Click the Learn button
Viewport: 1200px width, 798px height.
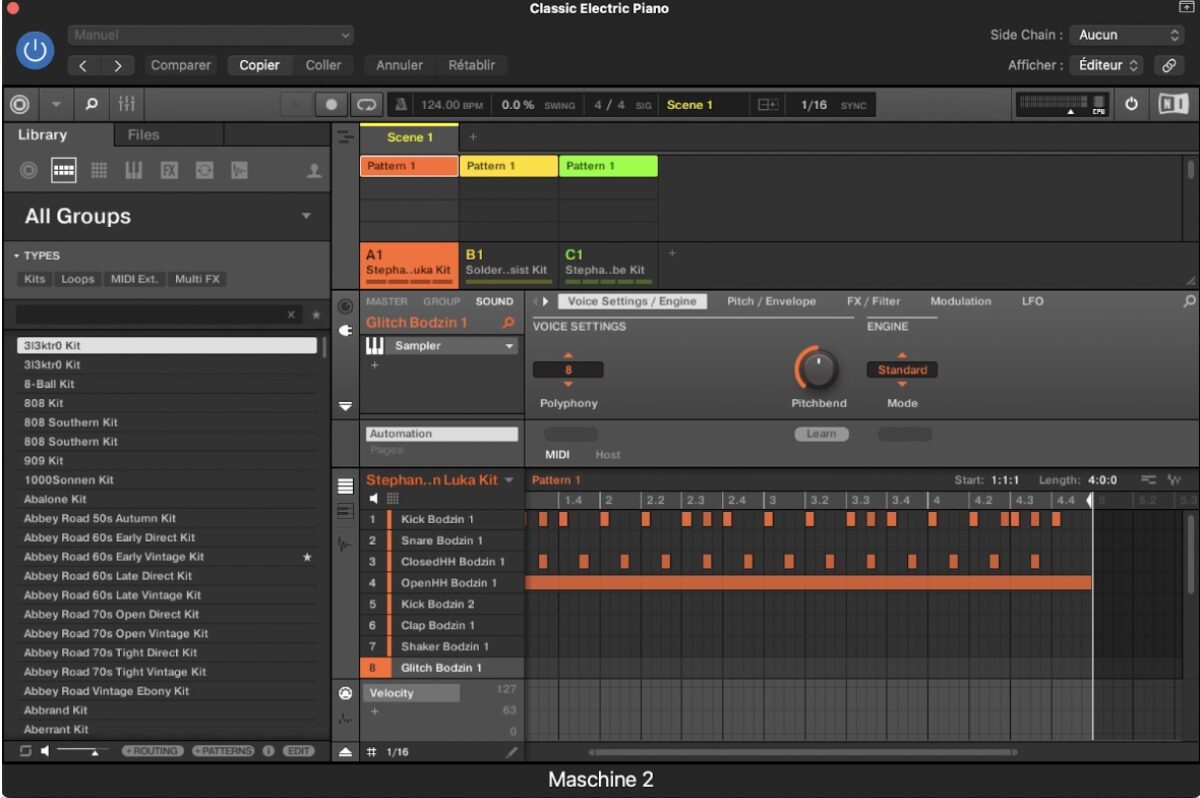point(822,434)
